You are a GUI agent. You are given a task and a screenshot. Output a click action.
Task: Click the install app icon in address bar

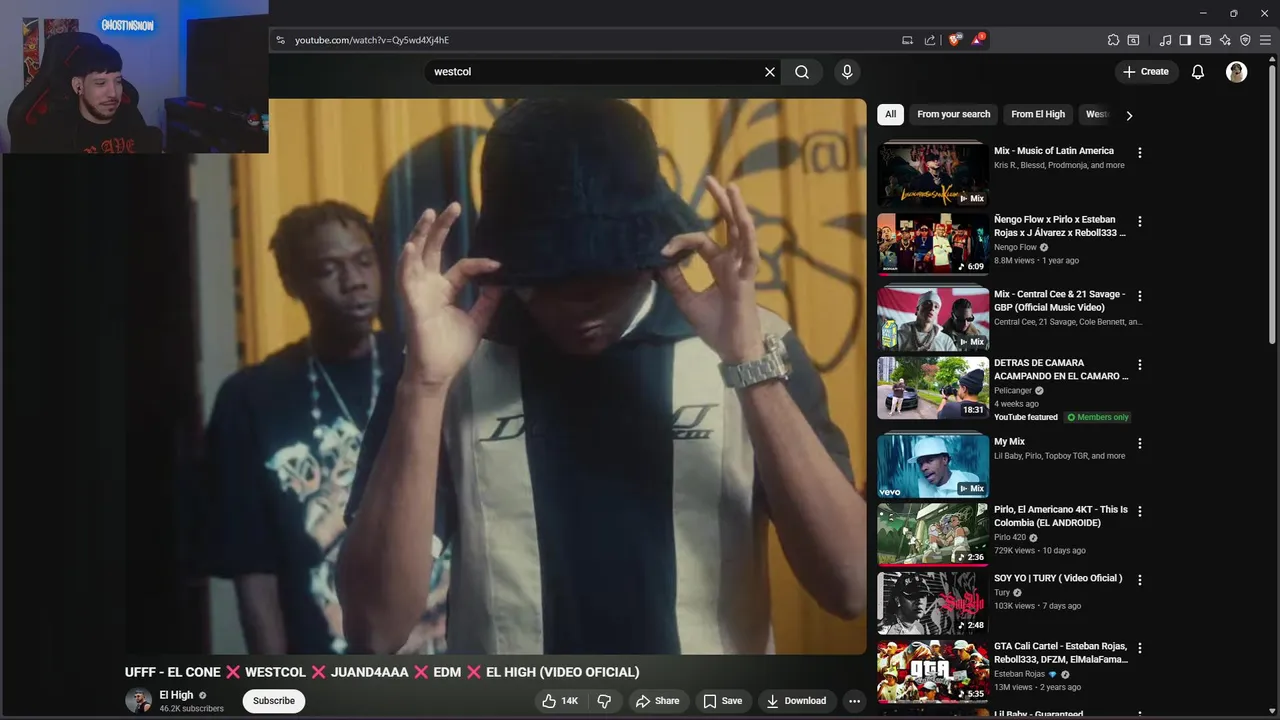tap(907, 40)
